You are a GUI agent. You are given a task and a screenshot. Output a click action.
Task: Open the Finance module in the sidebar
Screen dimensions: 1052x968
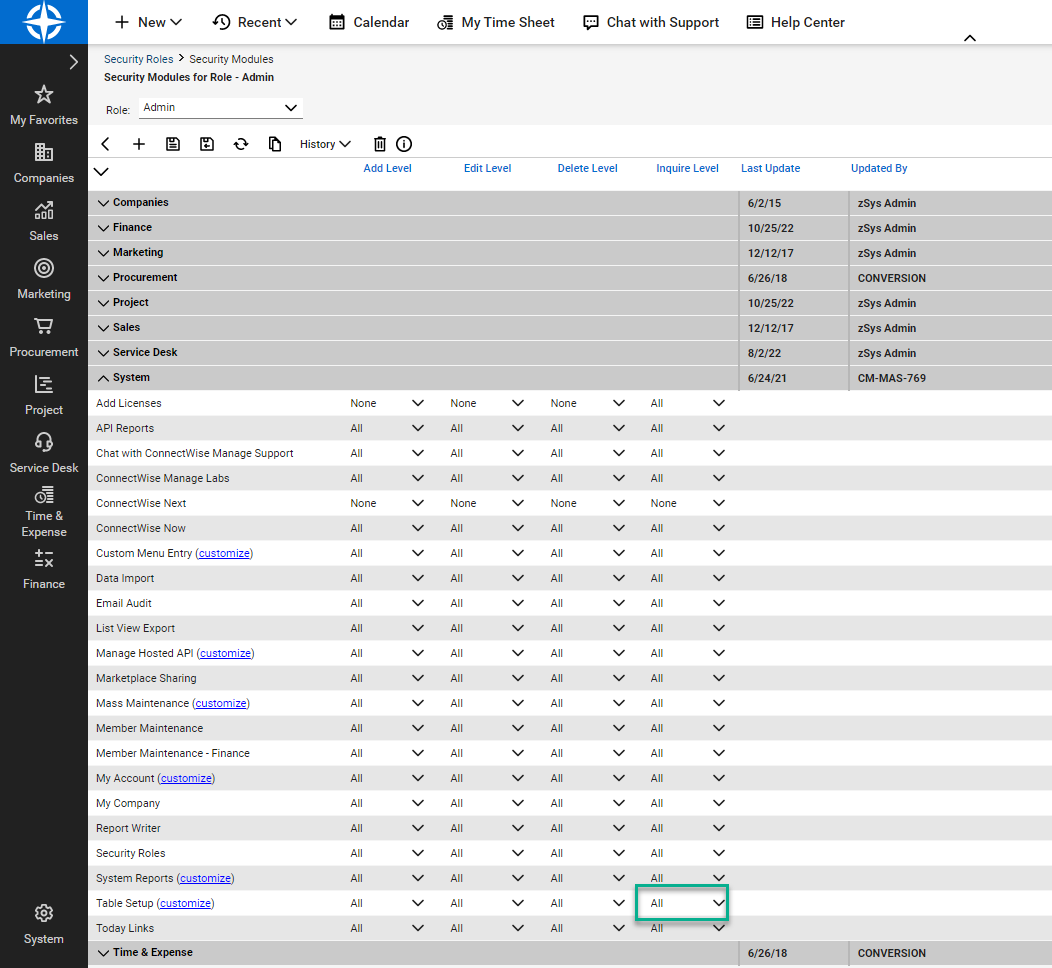[44, 570]
